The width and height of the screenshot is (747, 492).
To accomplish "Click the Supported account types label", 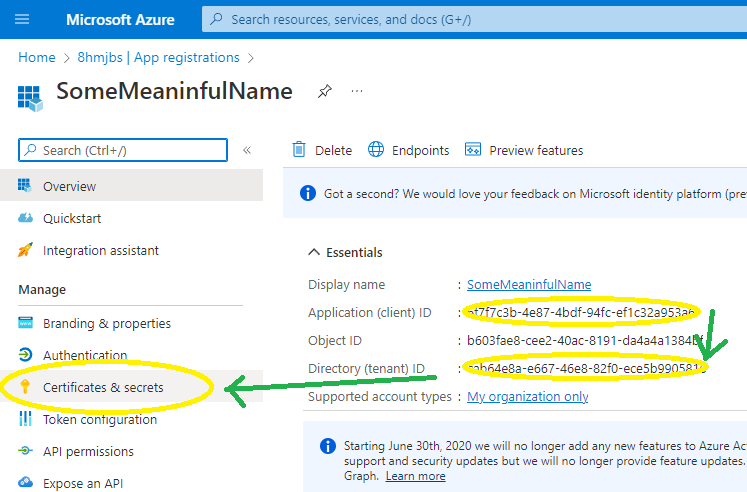I will point(380,396).
